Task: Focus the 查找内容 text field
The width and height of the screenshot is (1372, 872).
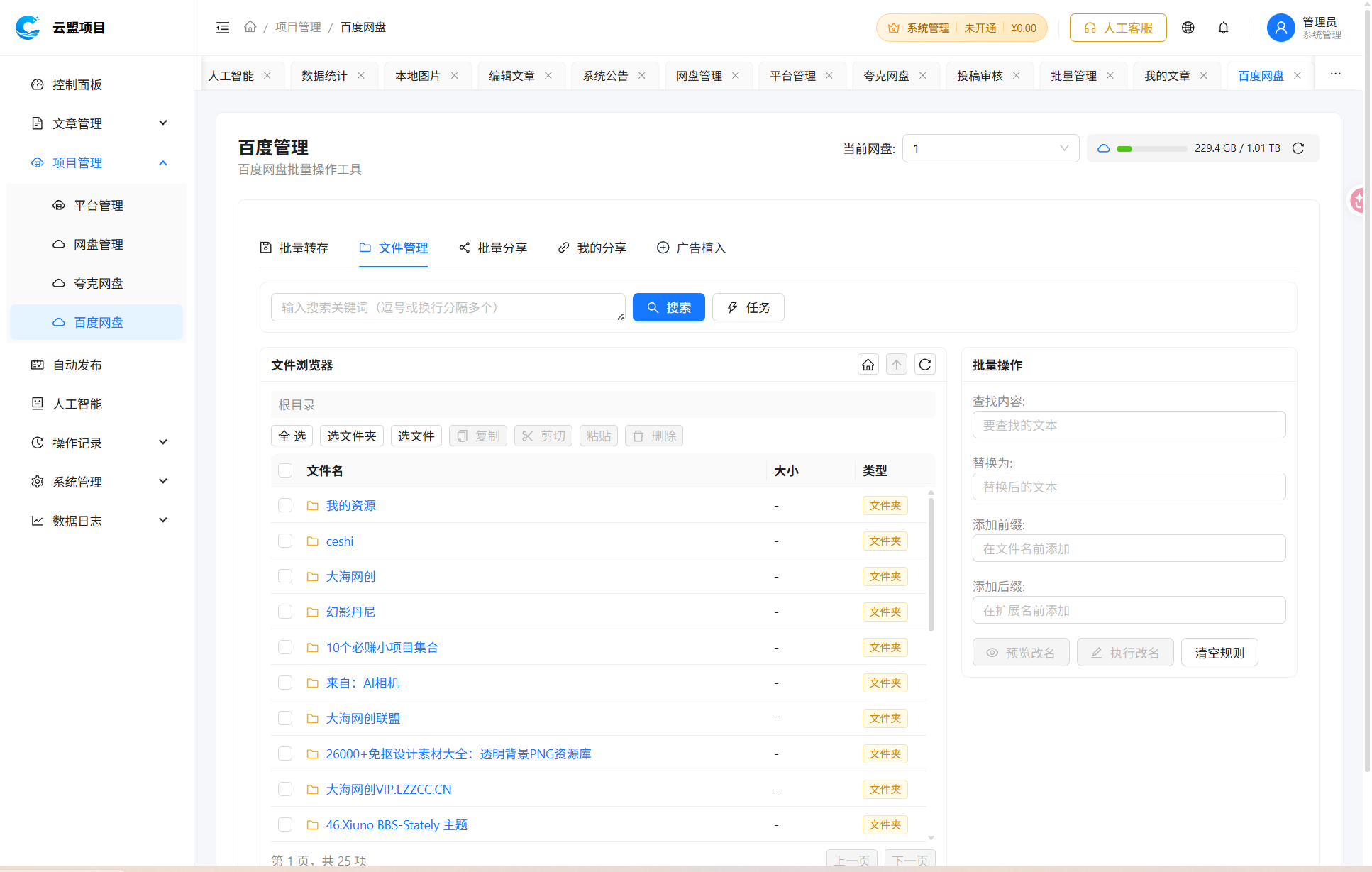Action: coord(1129,425)
